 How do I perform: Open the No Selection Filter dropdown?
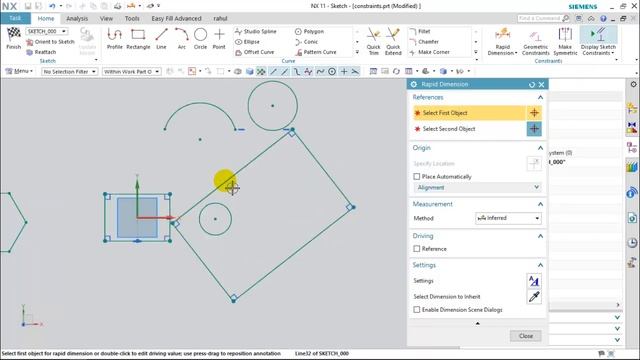(x=69, y=71)
